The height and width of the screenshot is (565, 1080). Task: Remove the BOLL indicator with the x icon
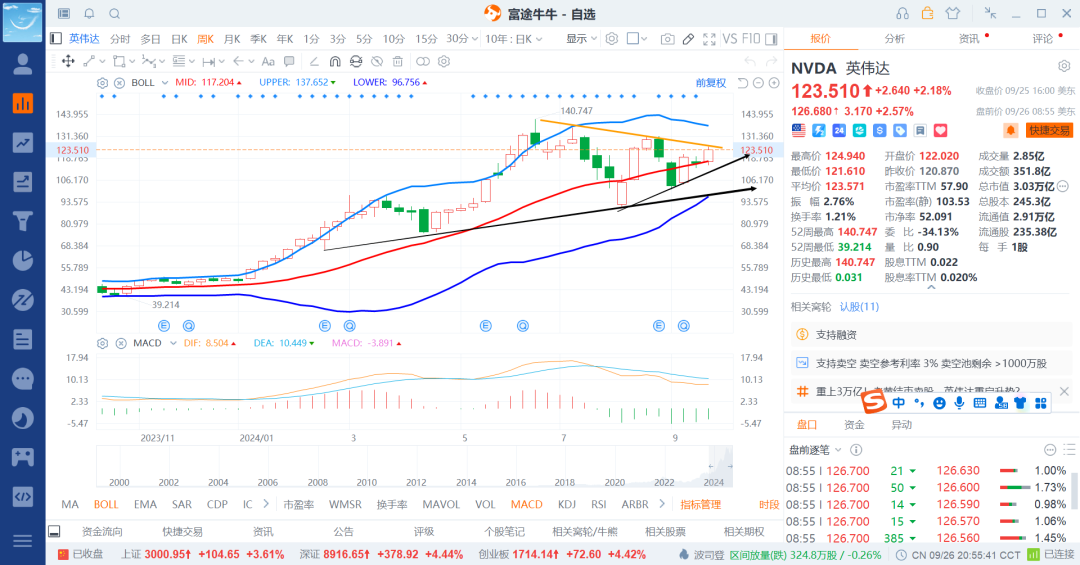pyautogui.click(x=119, y=83)
